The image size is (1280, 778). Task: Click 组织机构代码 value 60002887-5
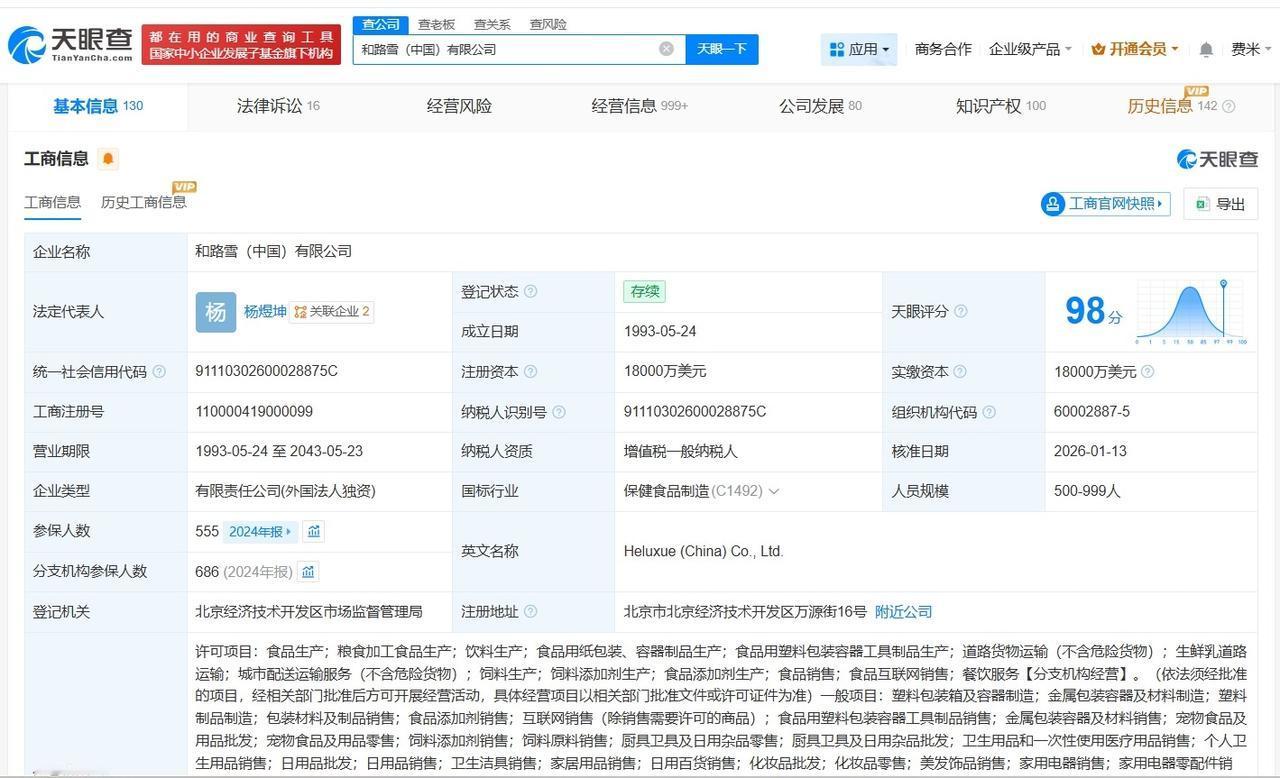[1092, 411]
